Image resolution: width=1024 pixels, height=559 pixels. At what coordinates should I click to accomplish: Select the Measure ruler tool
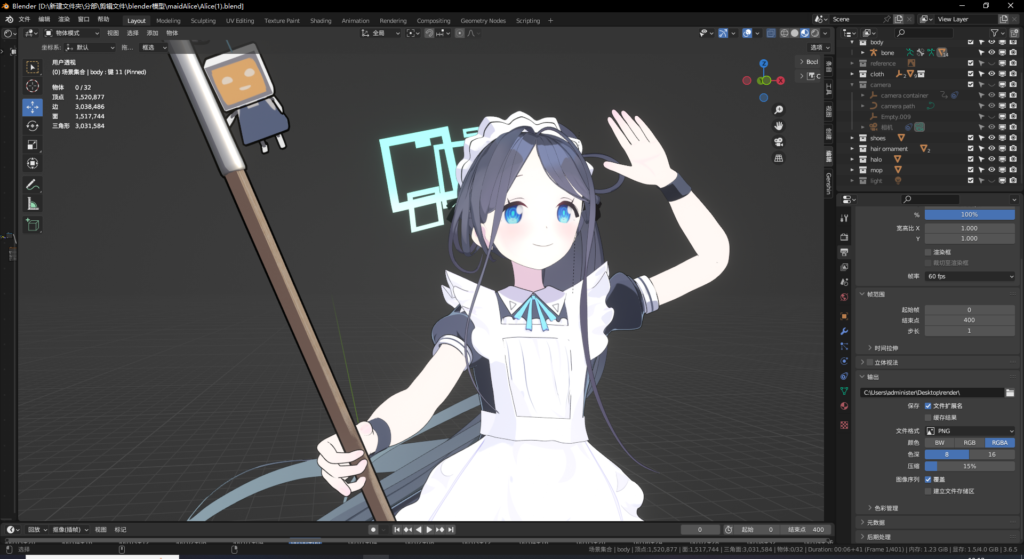[32, 204]
